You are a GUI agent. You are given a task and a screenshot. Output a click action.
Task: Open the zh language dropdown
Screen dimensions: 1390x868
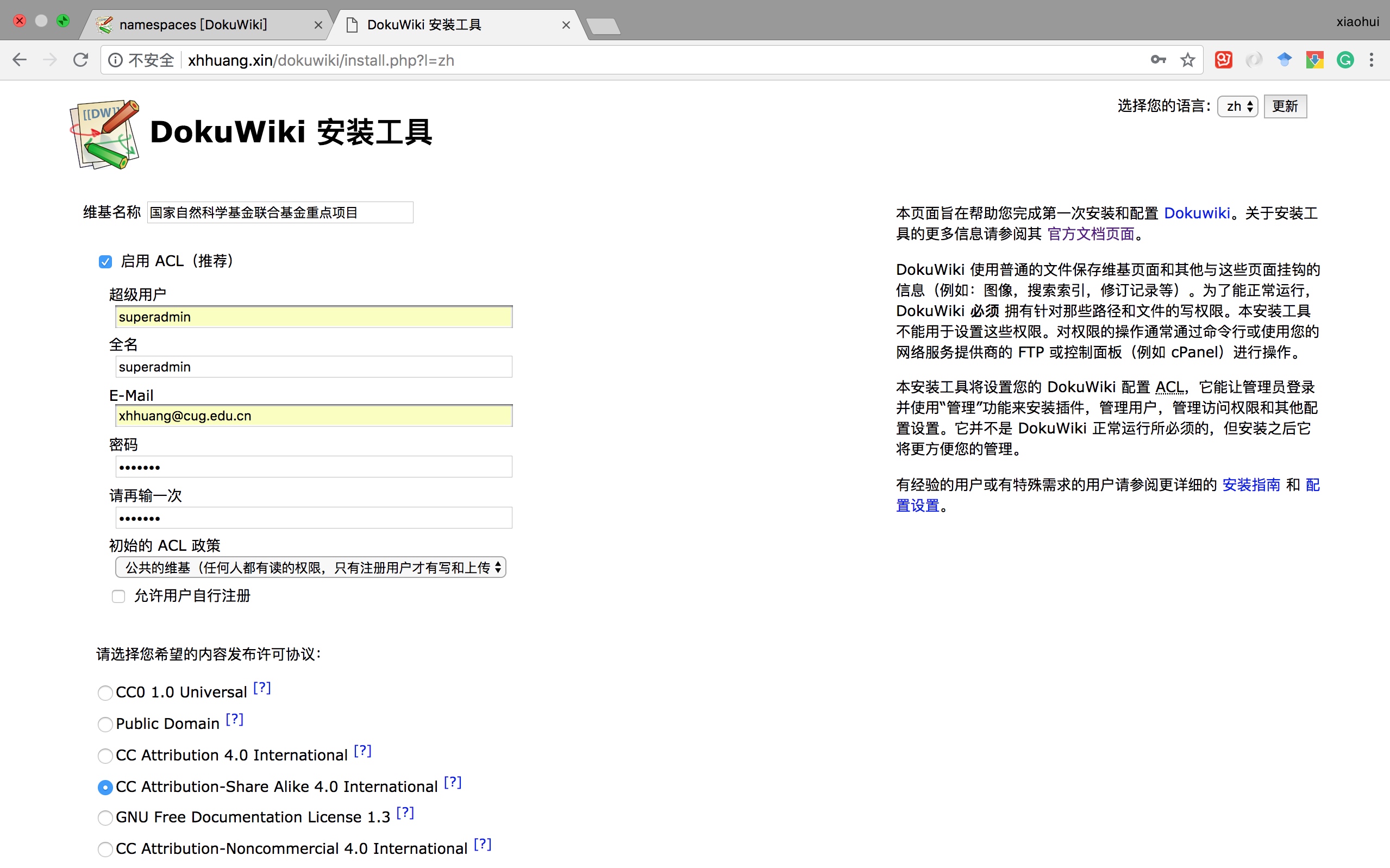[x=1237, y=106]
